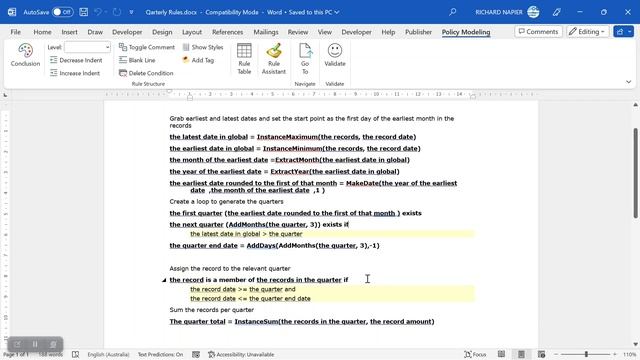Collapse the ribbon with the chevron
The image size is (640, 360).
[629, 82]
